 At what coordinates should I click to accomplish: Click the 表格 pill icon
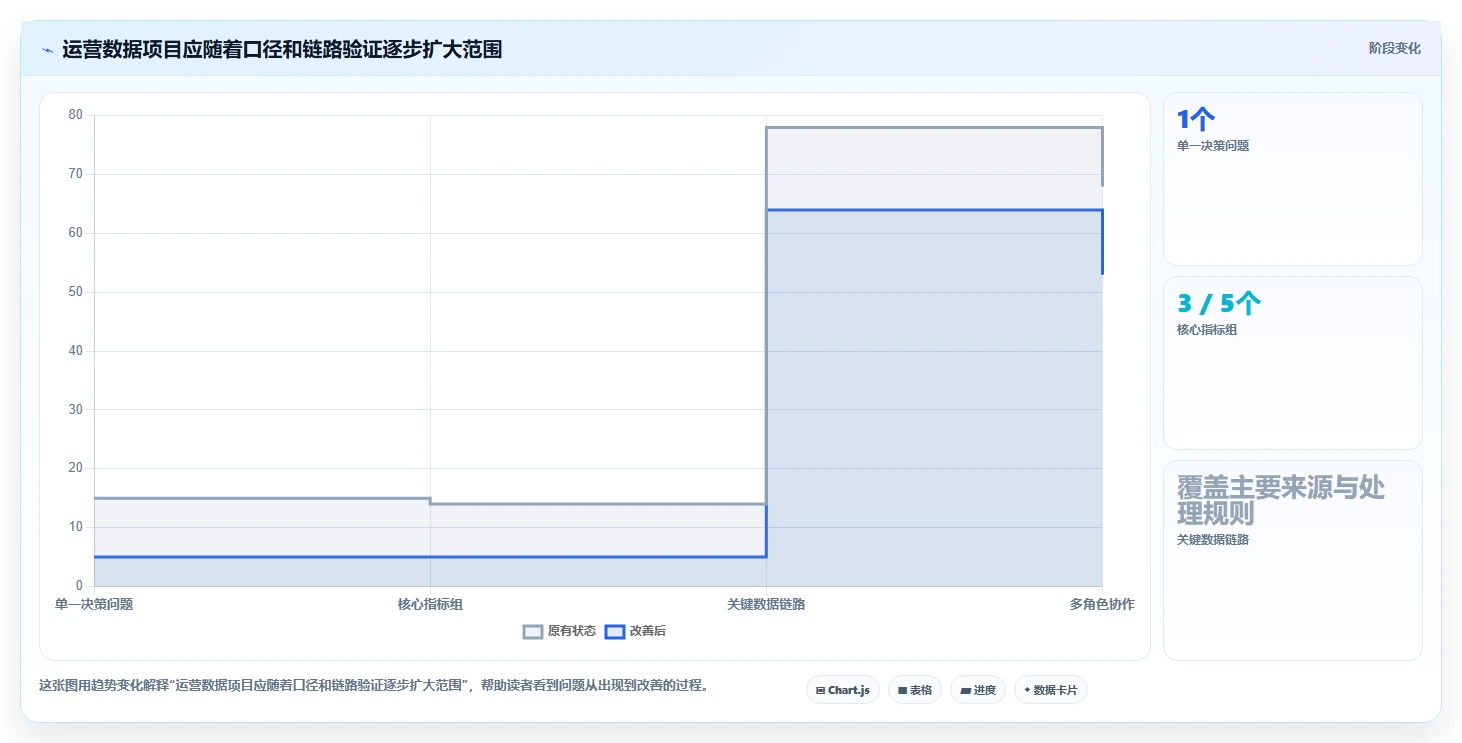pyautogui.click(x=902, y=691)
